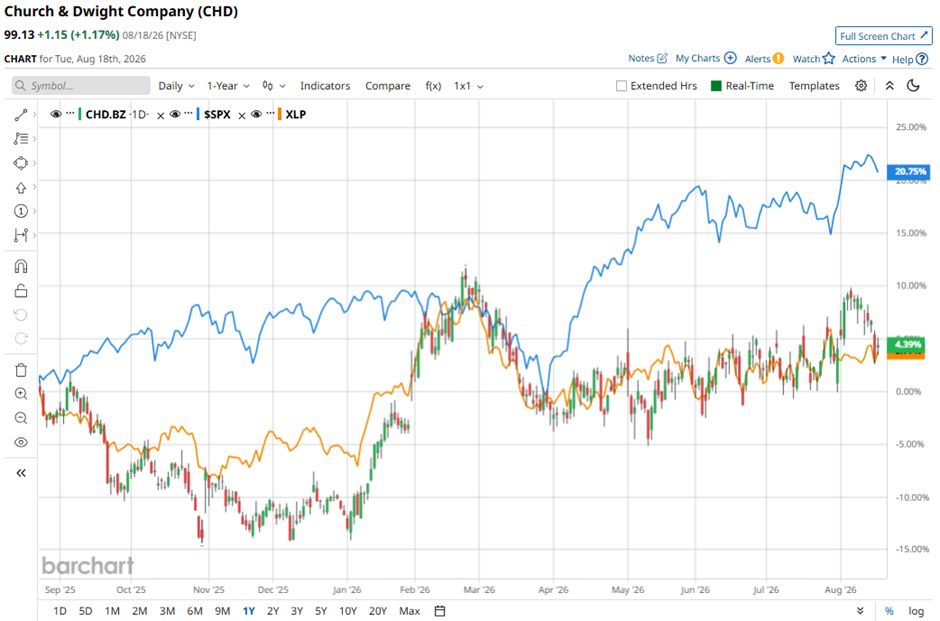Select the 1M range tab
The image size is (940, 621).
[x=112, y=611]
